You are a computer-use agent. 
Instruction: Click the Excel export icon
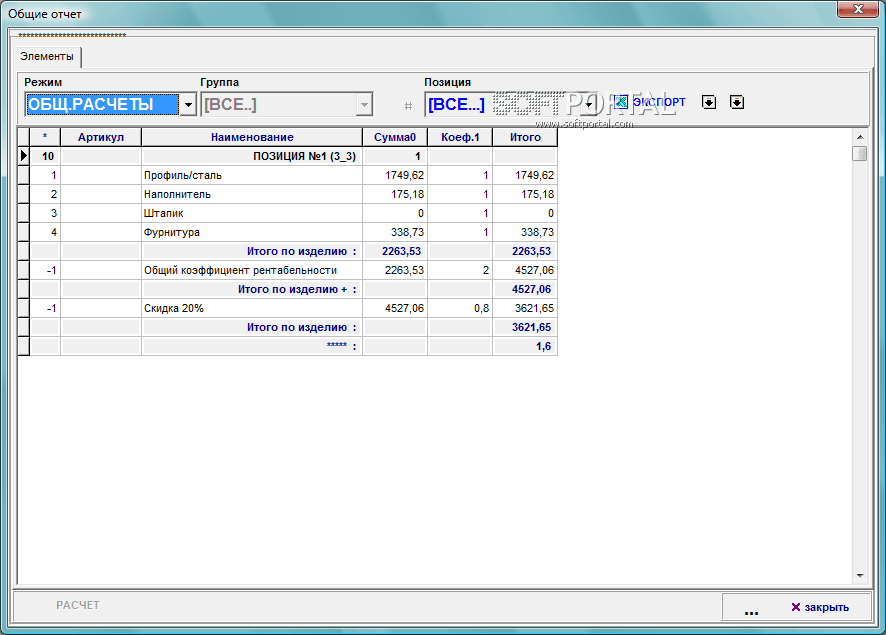coord(621,102)
